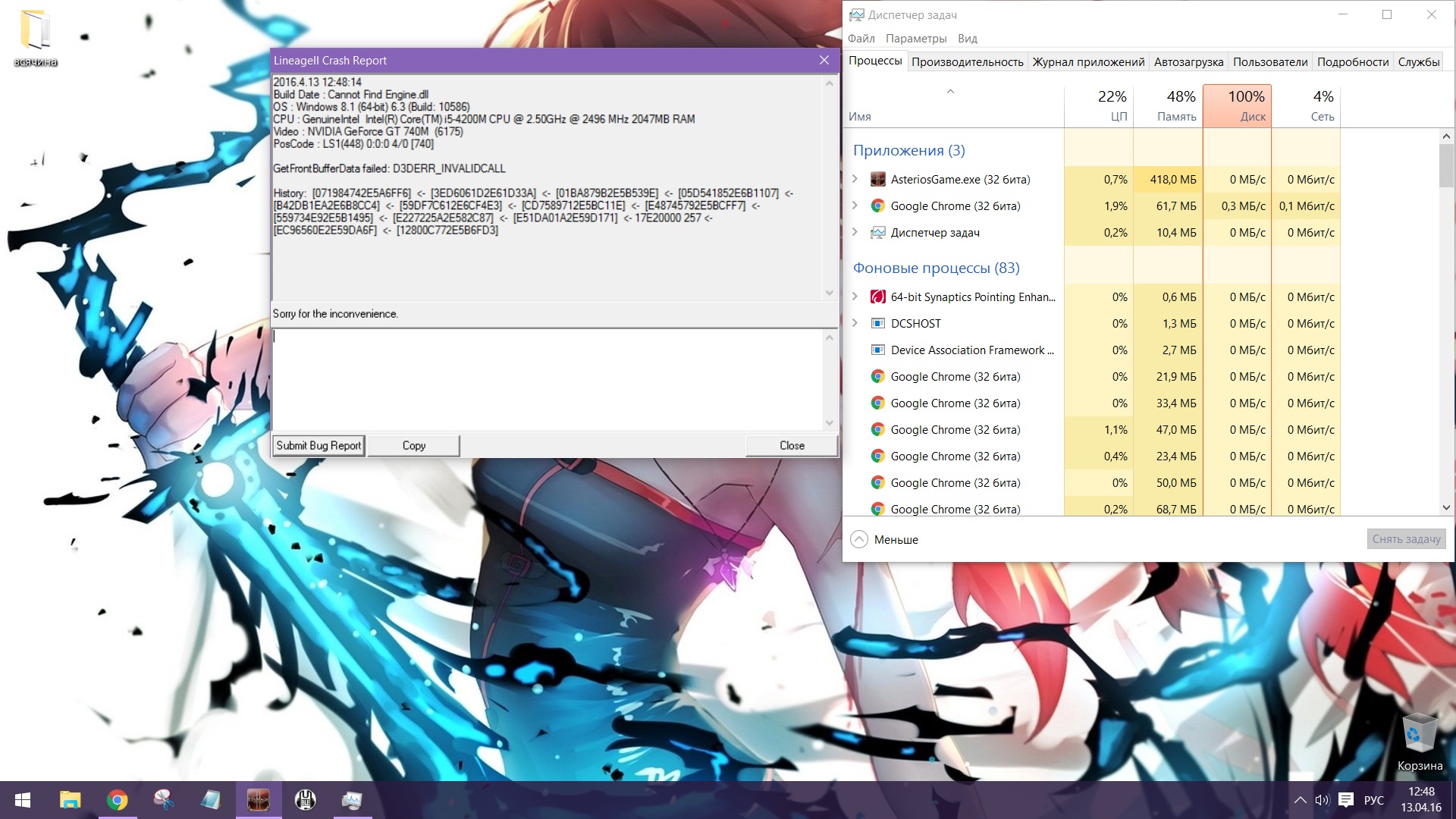Switch to Google Chrome in the taskbar
The width and height of the screenshot is (1456, 819).
coord(118,800)
